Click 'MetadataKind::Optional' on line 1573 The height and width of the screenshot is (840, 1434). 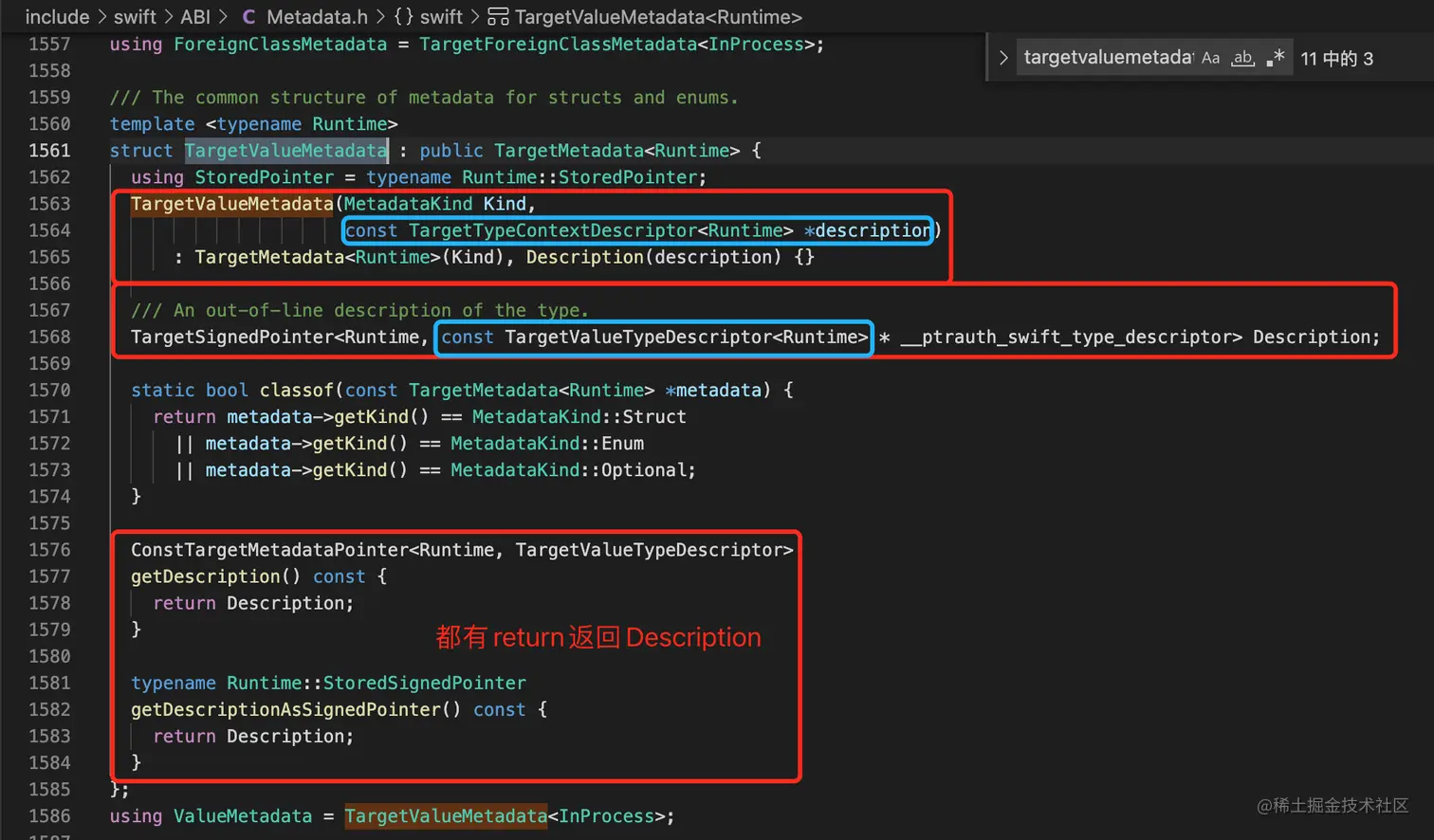pyautogui.click(x=568, y=469)
